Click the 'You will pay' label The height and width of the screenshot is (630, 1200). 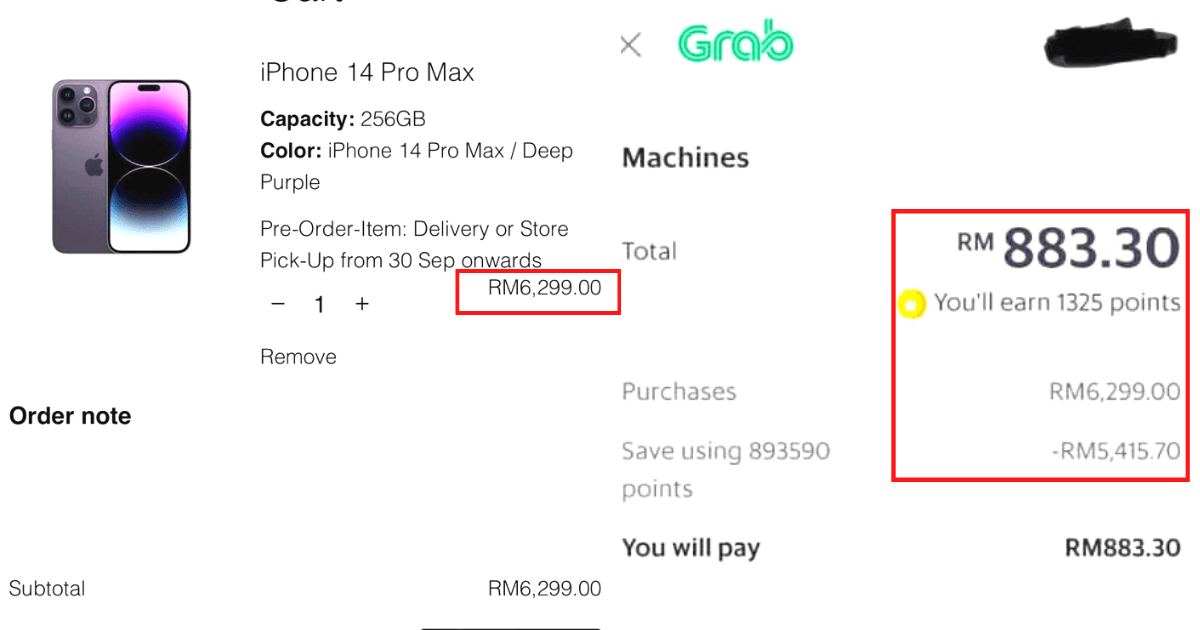pos(691,548)
